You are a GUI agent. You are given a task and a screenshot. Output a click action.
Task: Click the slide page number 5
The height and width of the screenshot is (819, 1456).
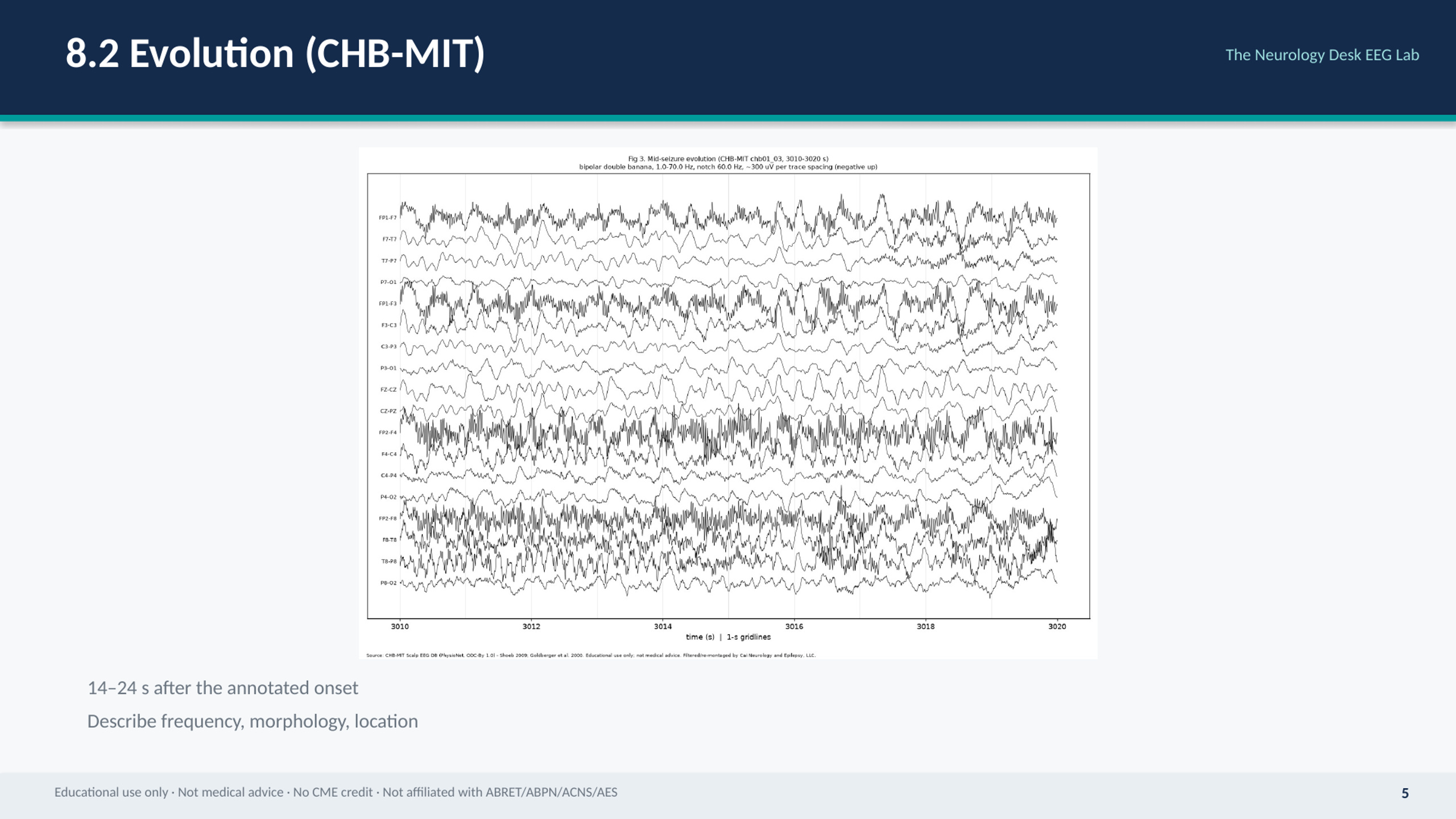tap(1405, 793)
